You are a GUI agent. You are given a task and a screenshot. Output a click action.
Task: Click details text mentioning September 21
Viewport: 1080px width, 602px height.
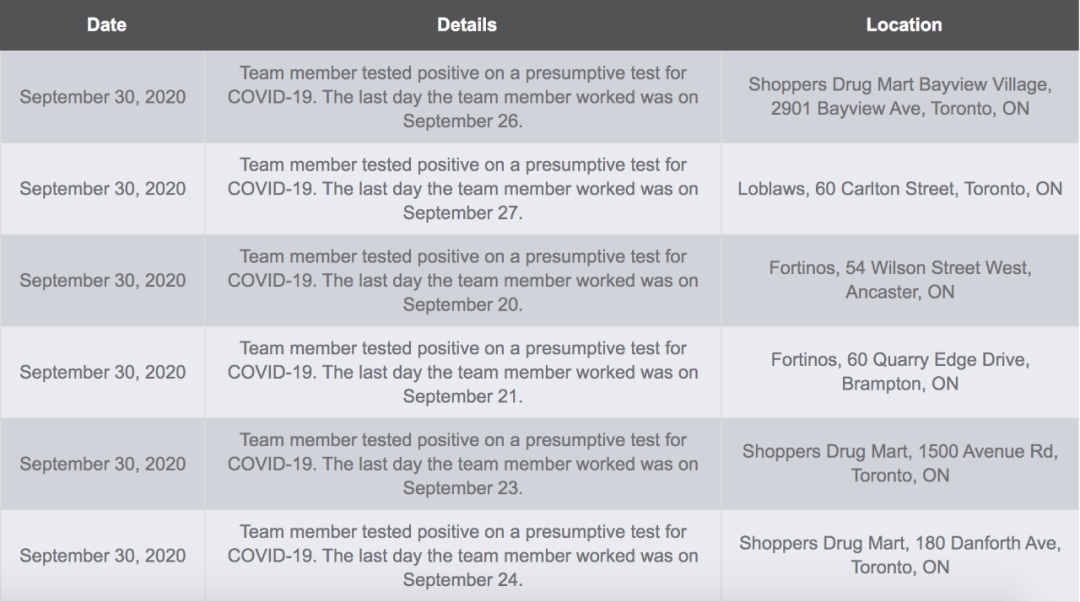[463, 372]
